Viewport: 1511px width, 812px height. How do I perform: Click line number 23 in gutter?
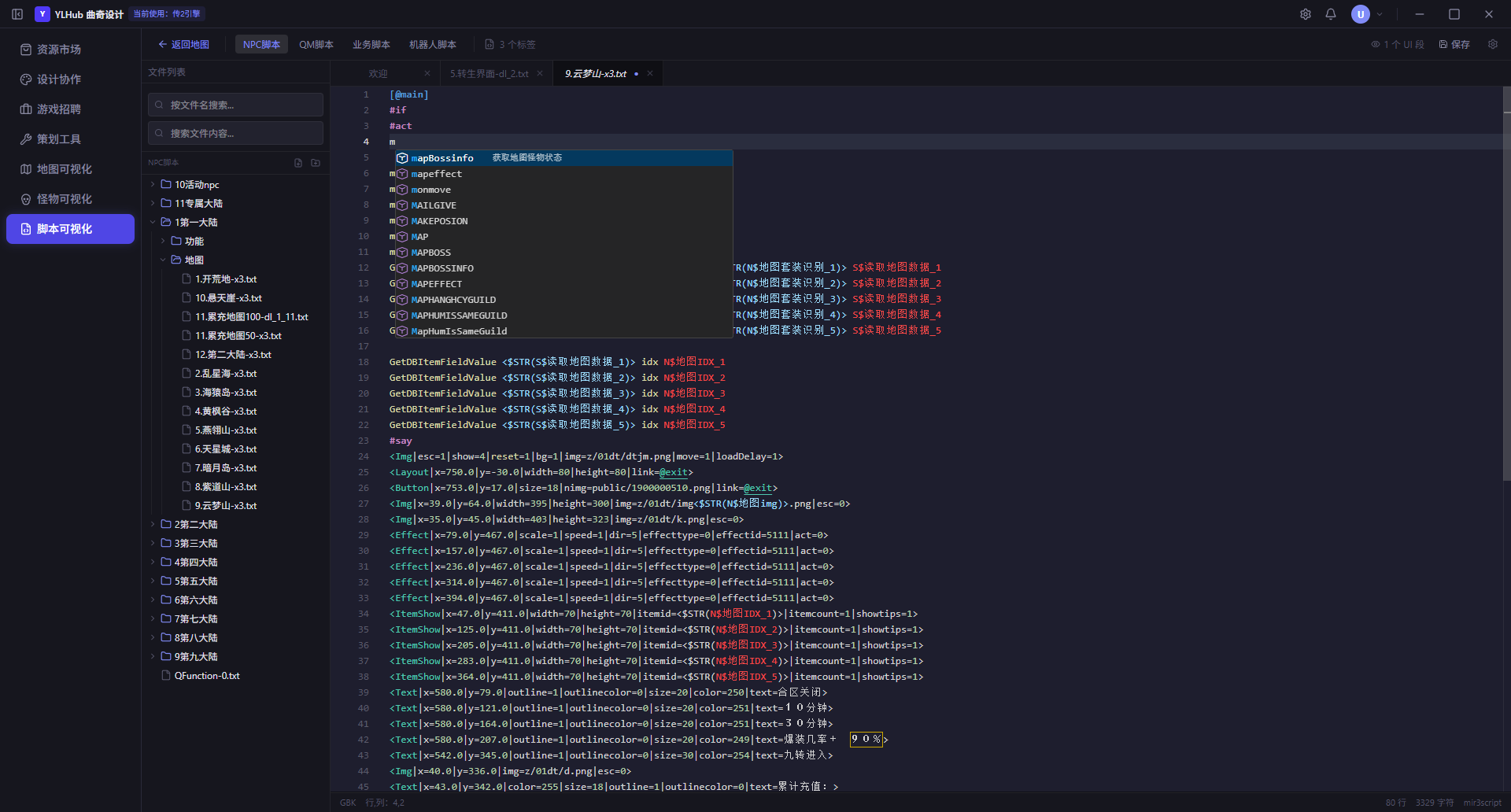364,441
